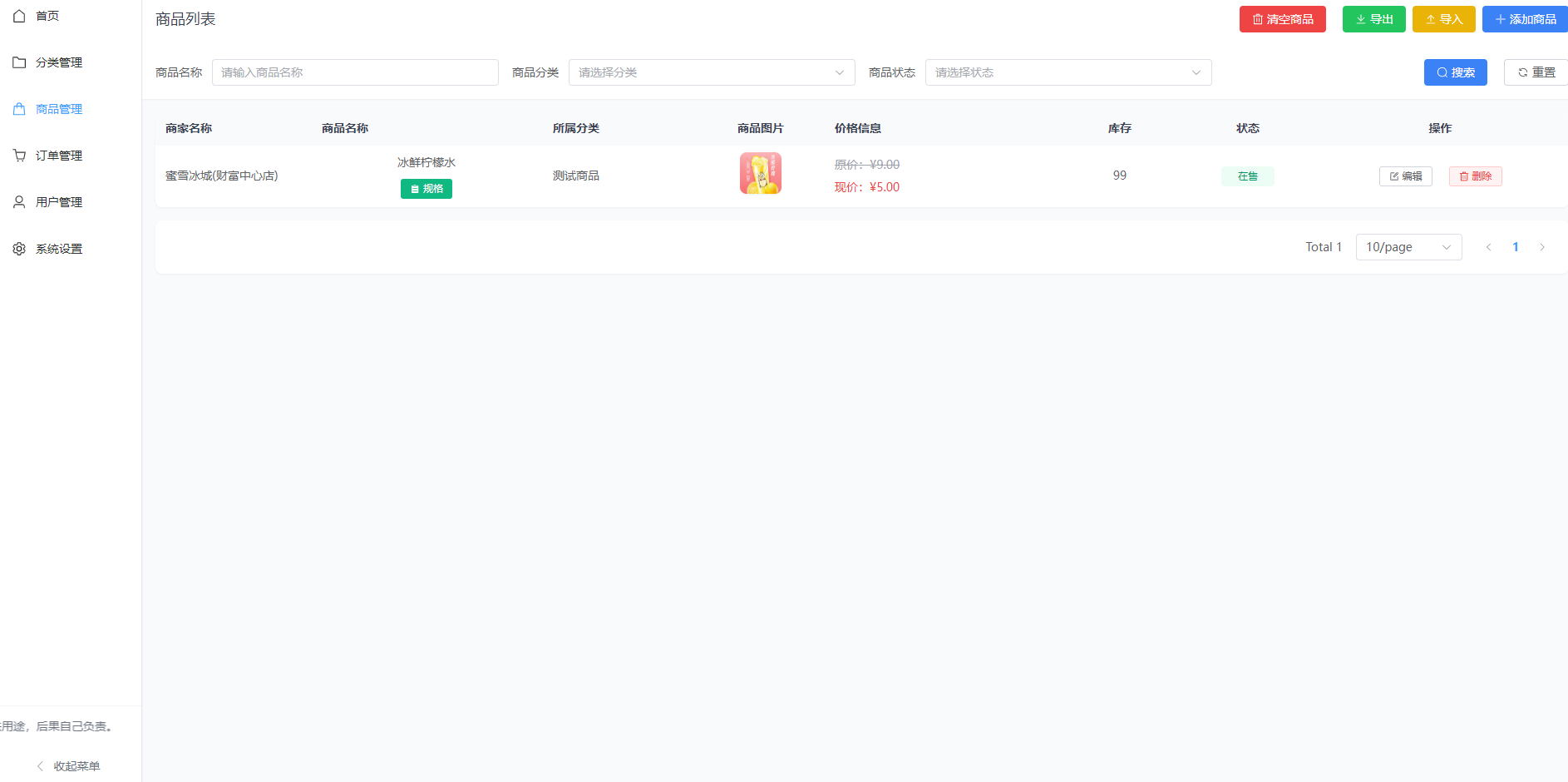Click the shopping bag icon for 商品管理
Screen dimensions: 1568x782
tap(19, 109)
